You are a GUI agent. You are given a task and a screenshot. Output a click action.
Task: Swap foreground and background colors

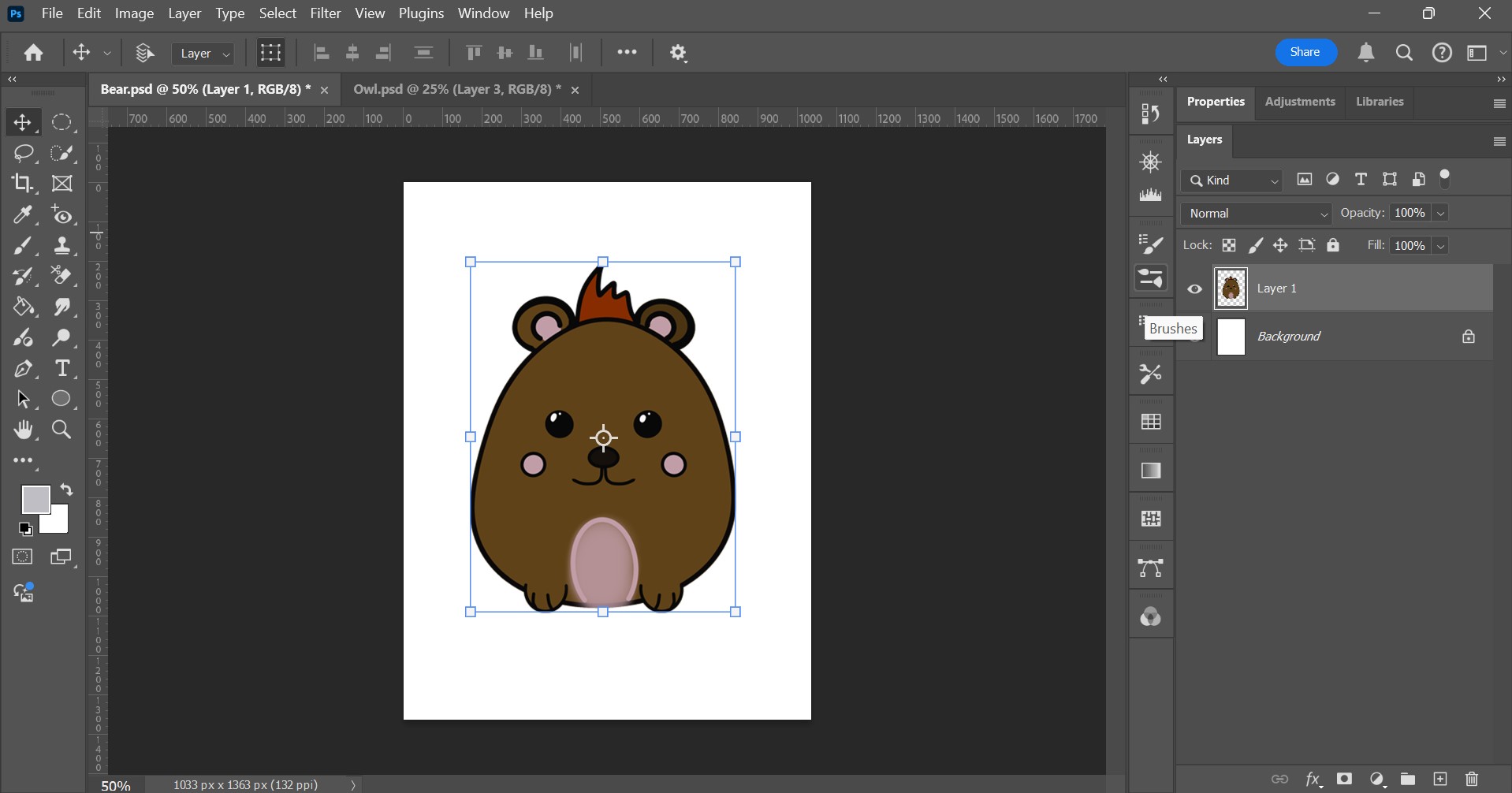tap(67, 490)
